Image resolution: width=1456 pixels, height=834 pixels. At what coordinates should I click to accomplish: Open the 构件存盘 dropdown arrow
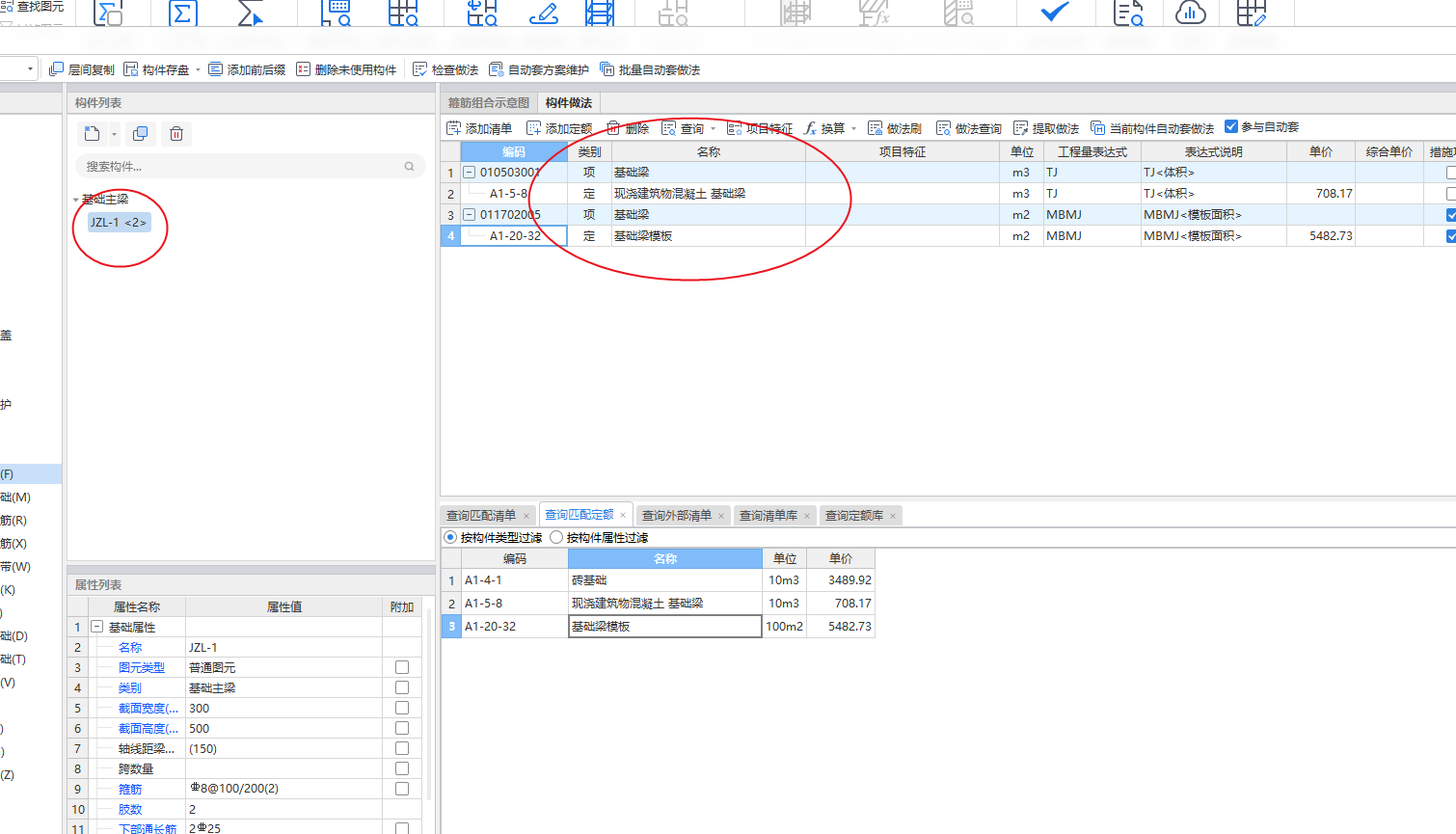198,69
